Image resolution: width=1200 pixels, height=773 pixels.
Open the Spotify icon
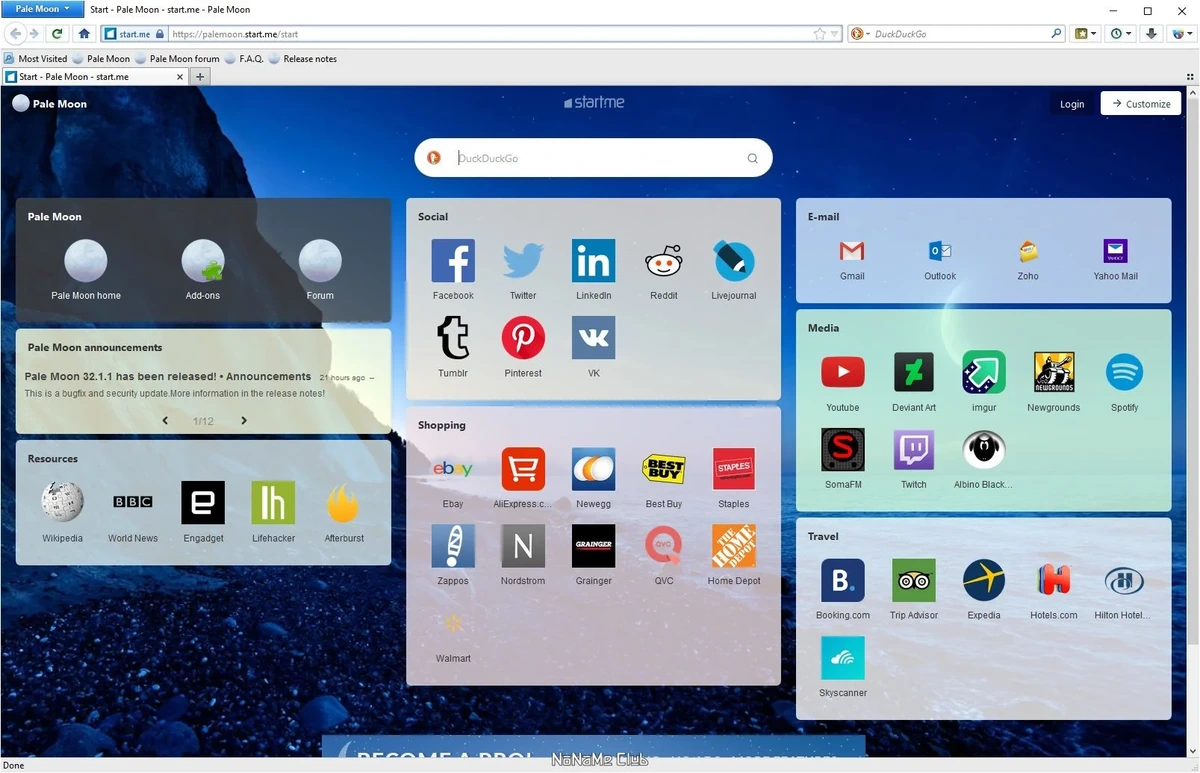click(x=1124, y=372)
